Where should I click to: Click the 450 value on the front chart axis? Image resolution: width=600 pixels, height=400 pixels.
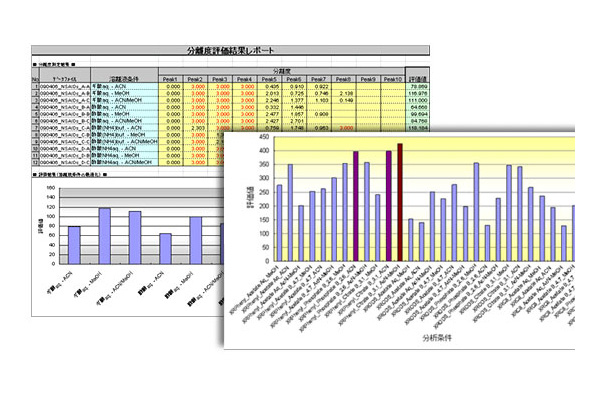(264, 137)
